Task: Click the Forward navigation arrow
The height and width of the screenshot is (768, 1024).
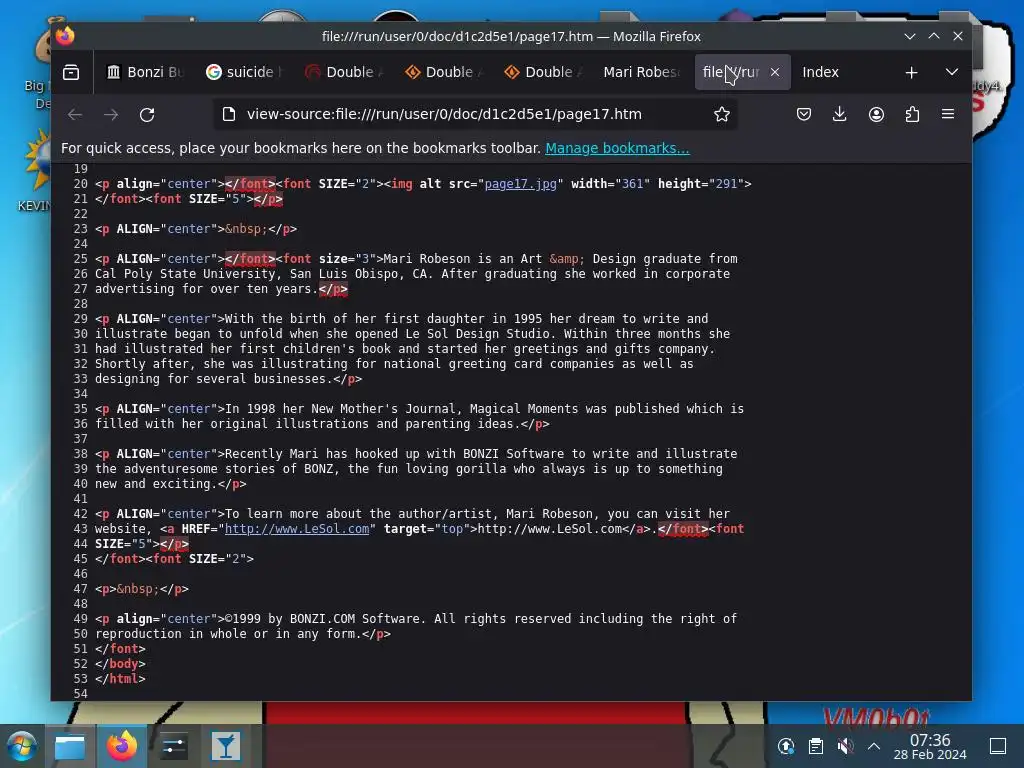Action: [x=111, y=115]
